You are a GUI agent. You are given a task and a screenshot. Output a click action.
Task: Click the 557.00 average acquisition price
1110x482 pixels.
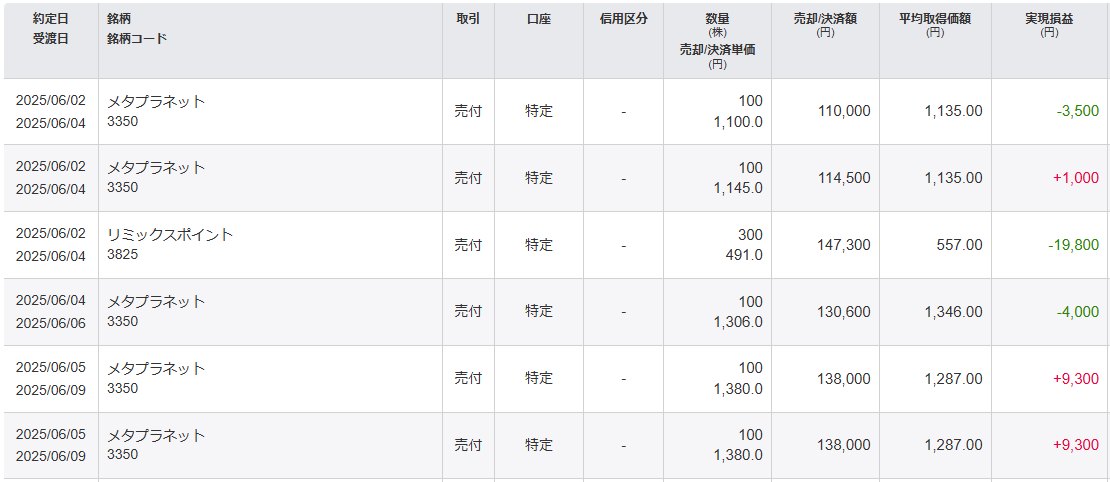[960, 245]
